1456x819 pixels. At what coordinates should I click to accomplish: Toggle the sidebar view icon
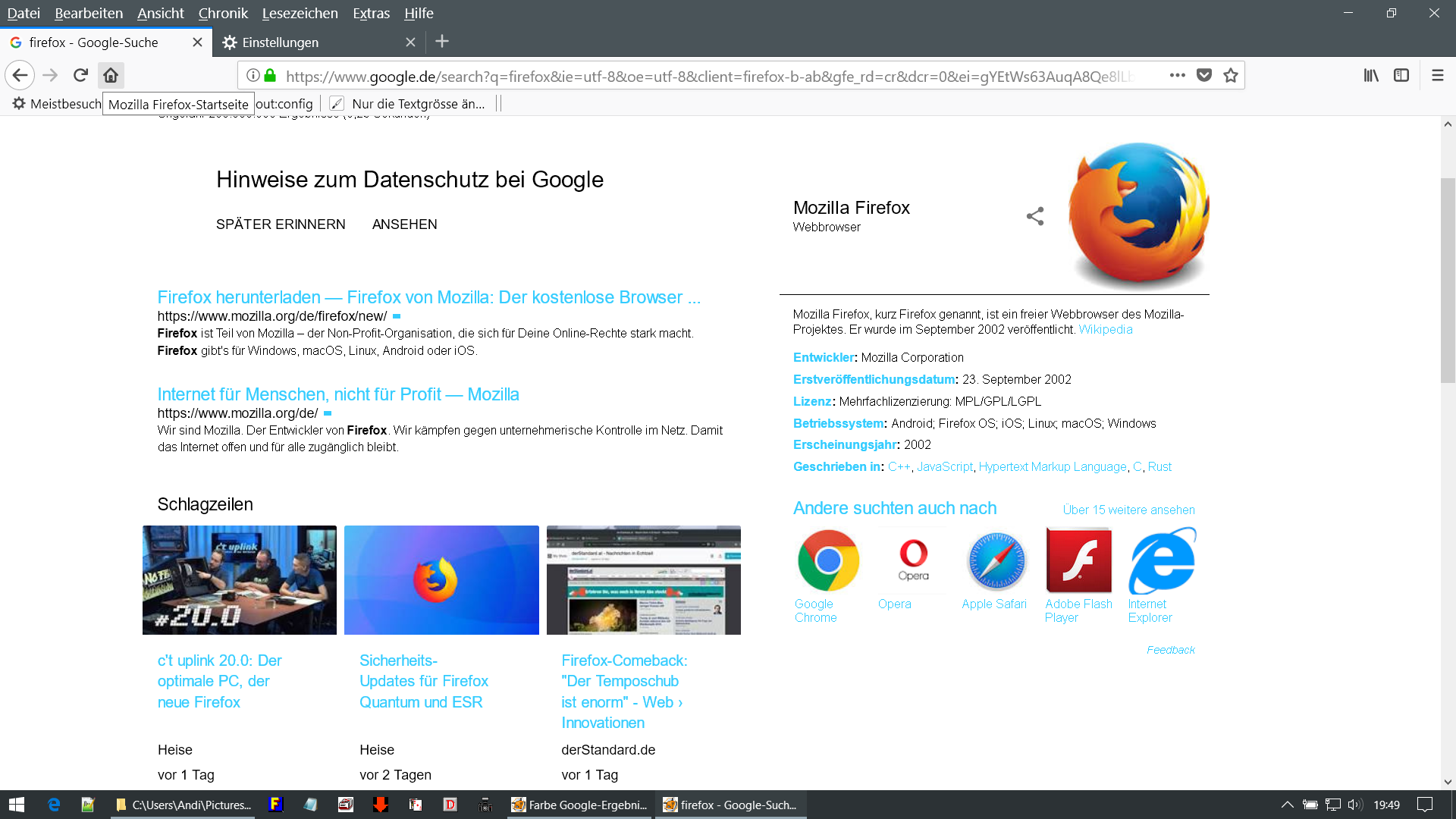point(1401,75)
